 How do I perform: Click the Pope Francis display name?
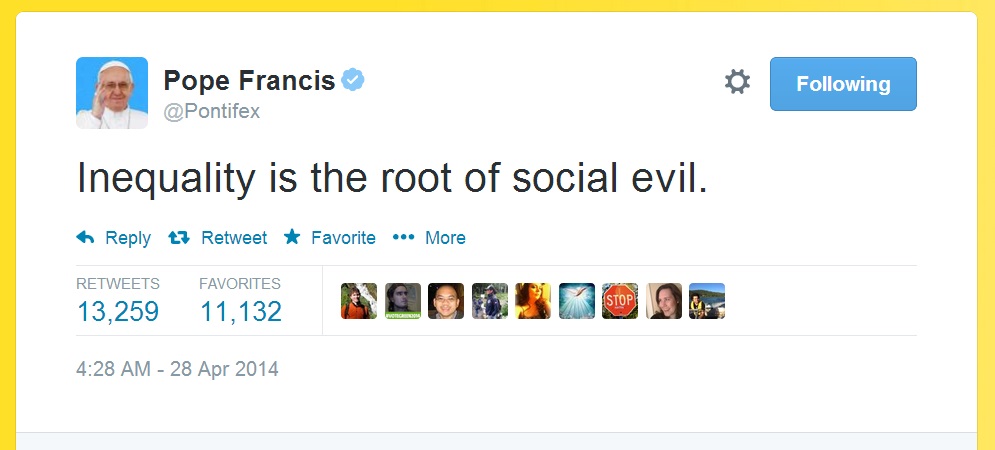coord(249,82)
